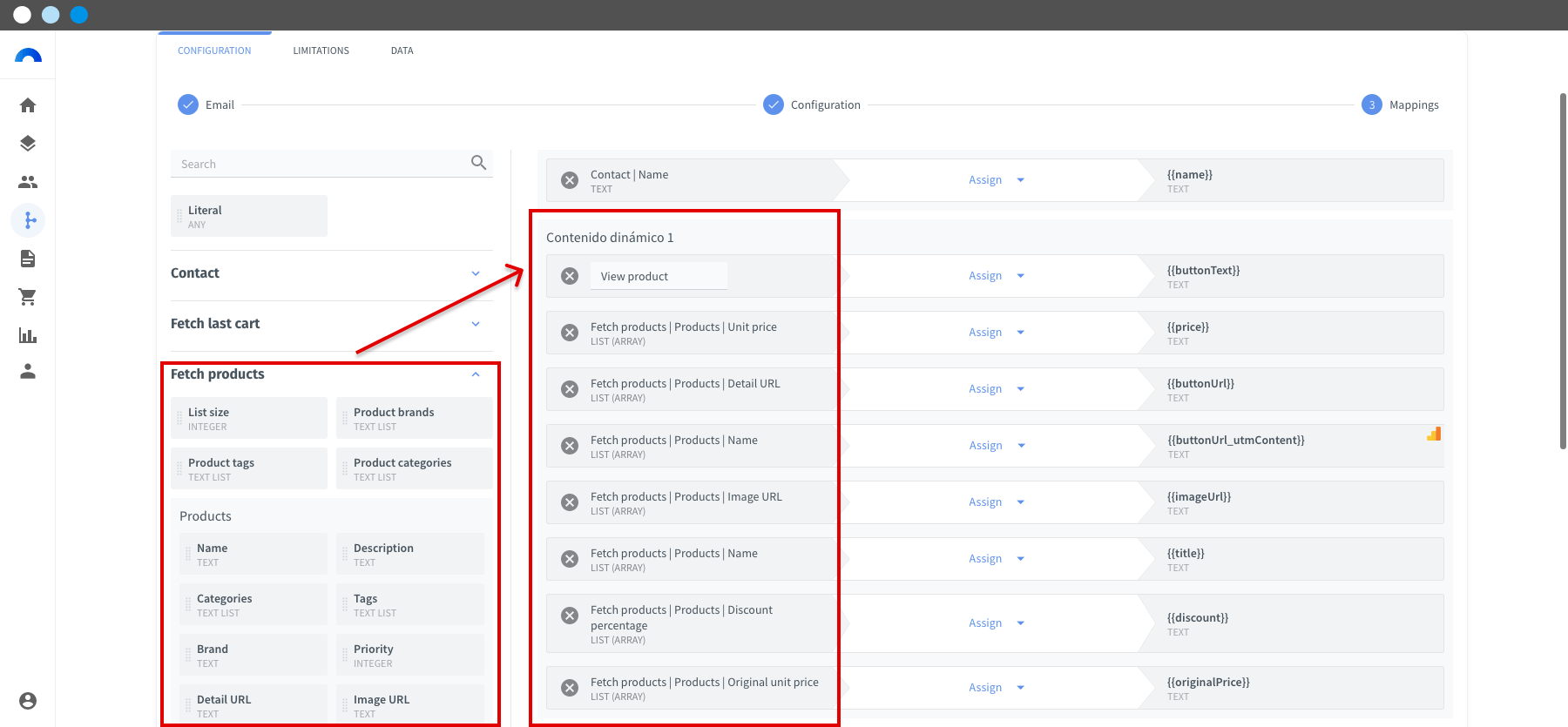
Task: Remove the mapping for {{buttonUrl_utmContent}}
Action: [x=570, y=446]
